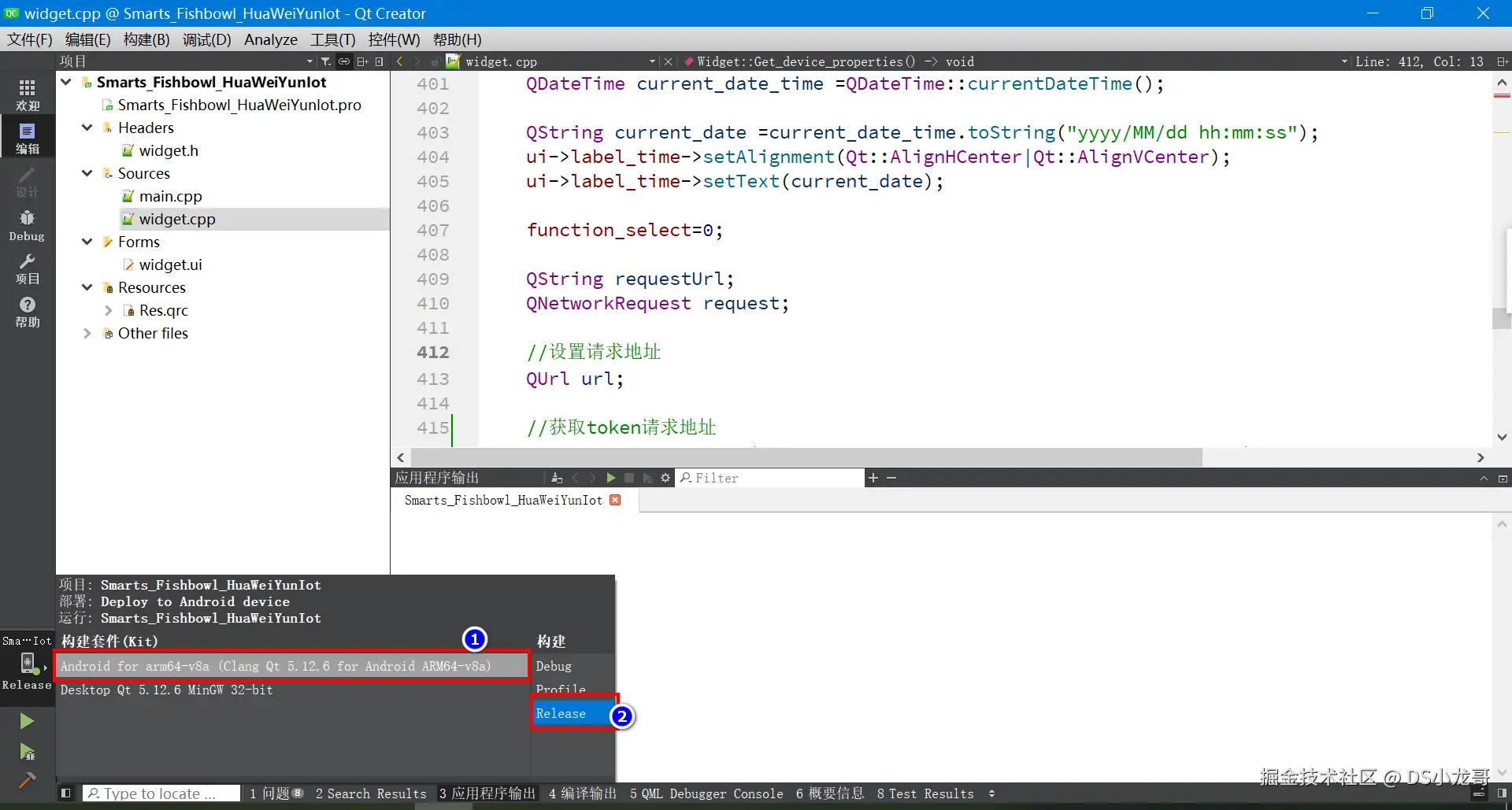Screen dimensions: 1512x810
Task: Open the 帮助 (Help) mode
Action: tap(27, 312)
